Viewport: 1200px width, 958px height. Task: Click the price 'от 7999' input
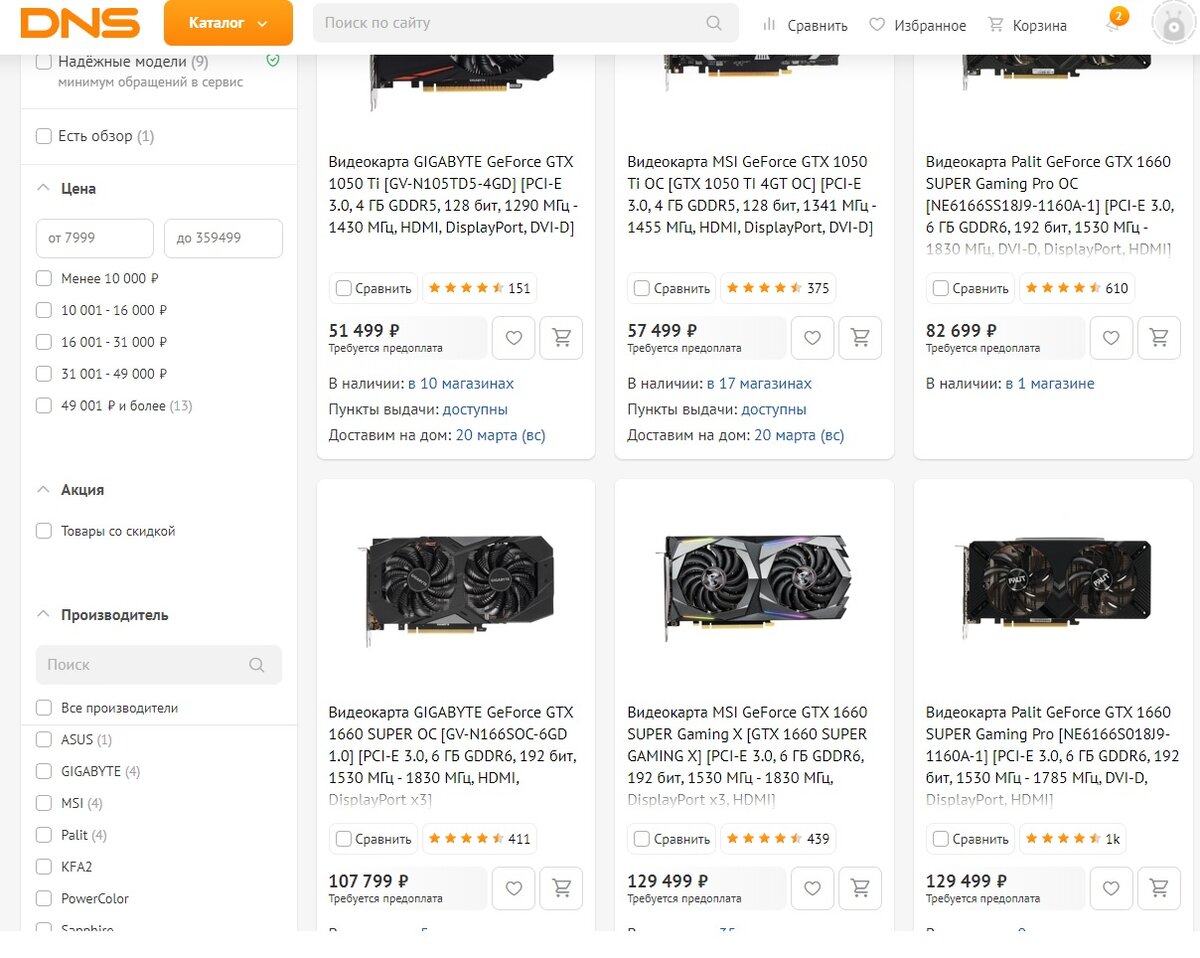[x=94, y=238]
